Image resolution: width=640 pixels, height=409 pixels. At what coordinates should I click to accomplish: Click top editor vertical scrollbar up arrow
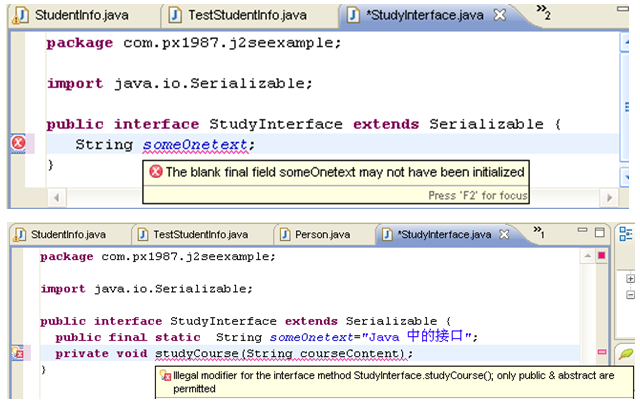[x=625, y=43]
